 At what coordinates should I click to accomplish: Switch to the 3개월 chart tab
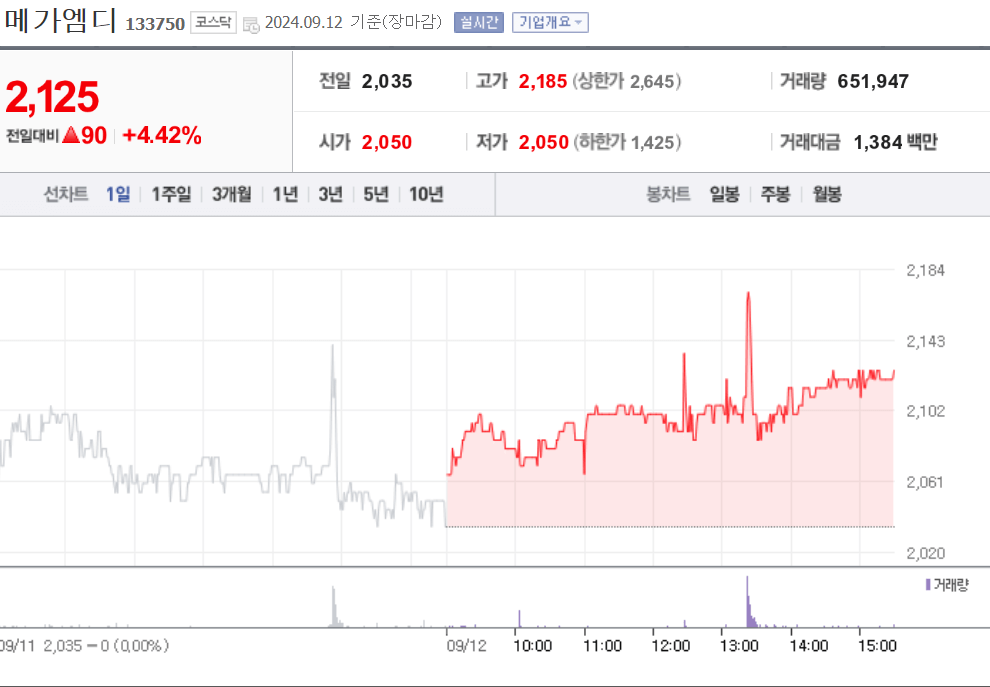point(232,194)
